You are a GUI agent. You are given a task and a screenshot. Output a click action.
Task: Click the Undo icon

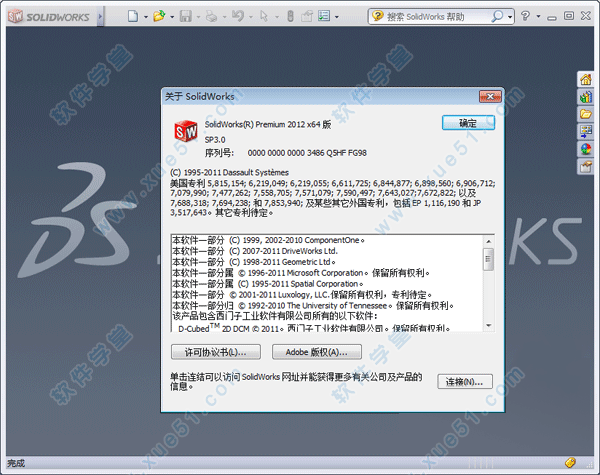pos(238,16)
